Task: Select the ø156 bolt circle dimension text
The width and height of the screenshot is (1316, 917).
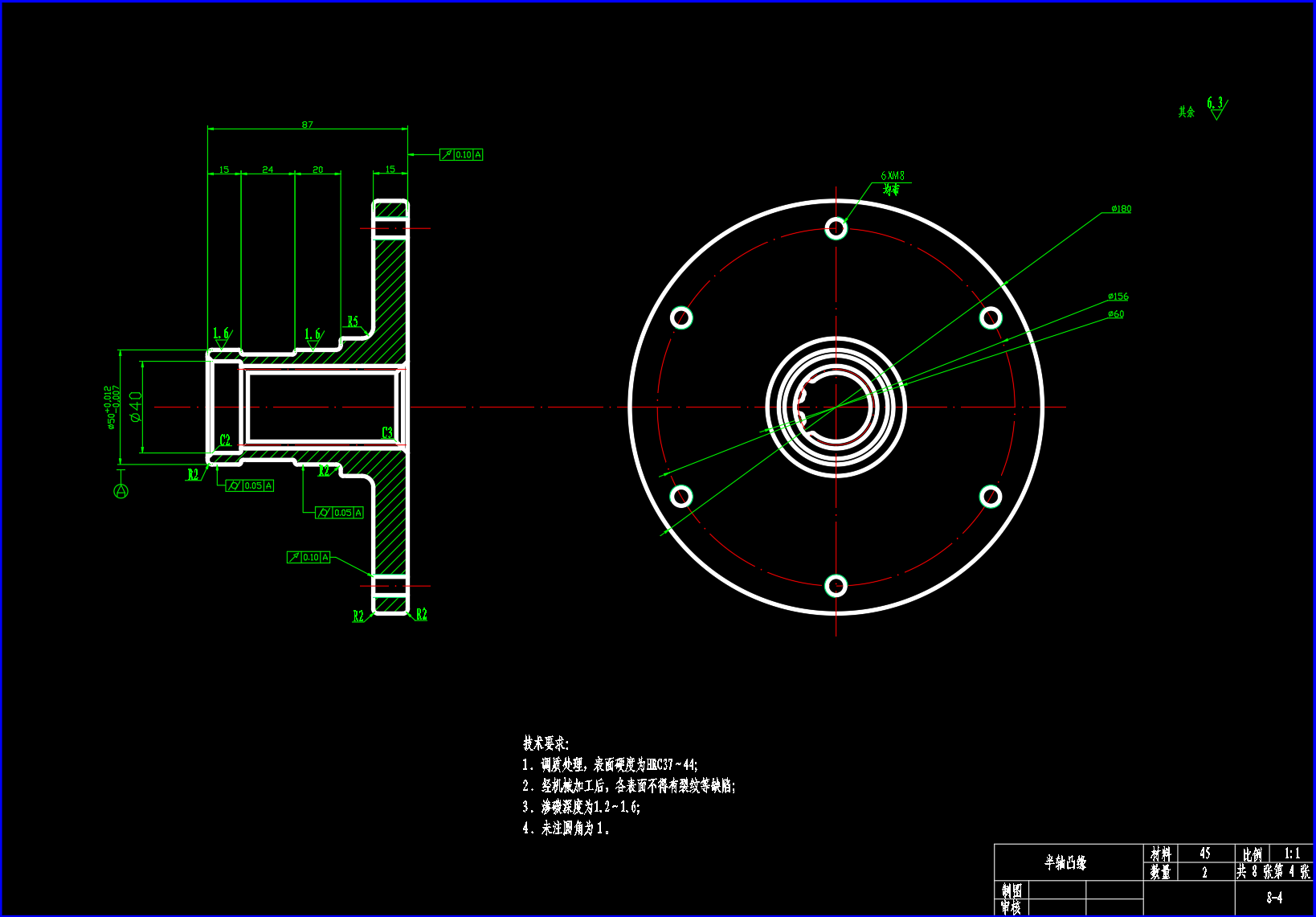Action: click(1118, 297)
